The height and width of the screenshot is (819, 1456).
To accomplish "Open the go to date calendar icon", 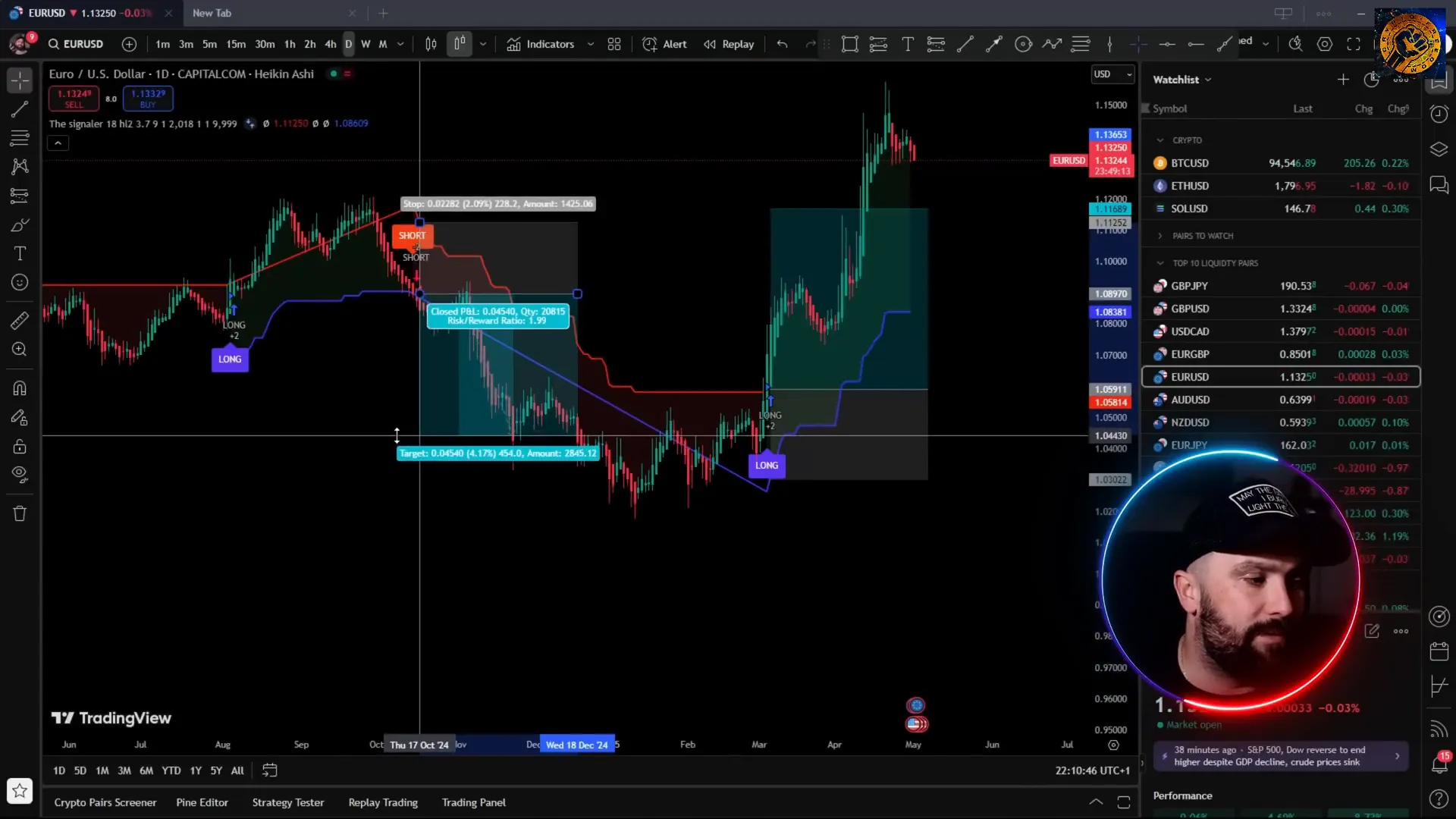I will click(x=269, y=770).
